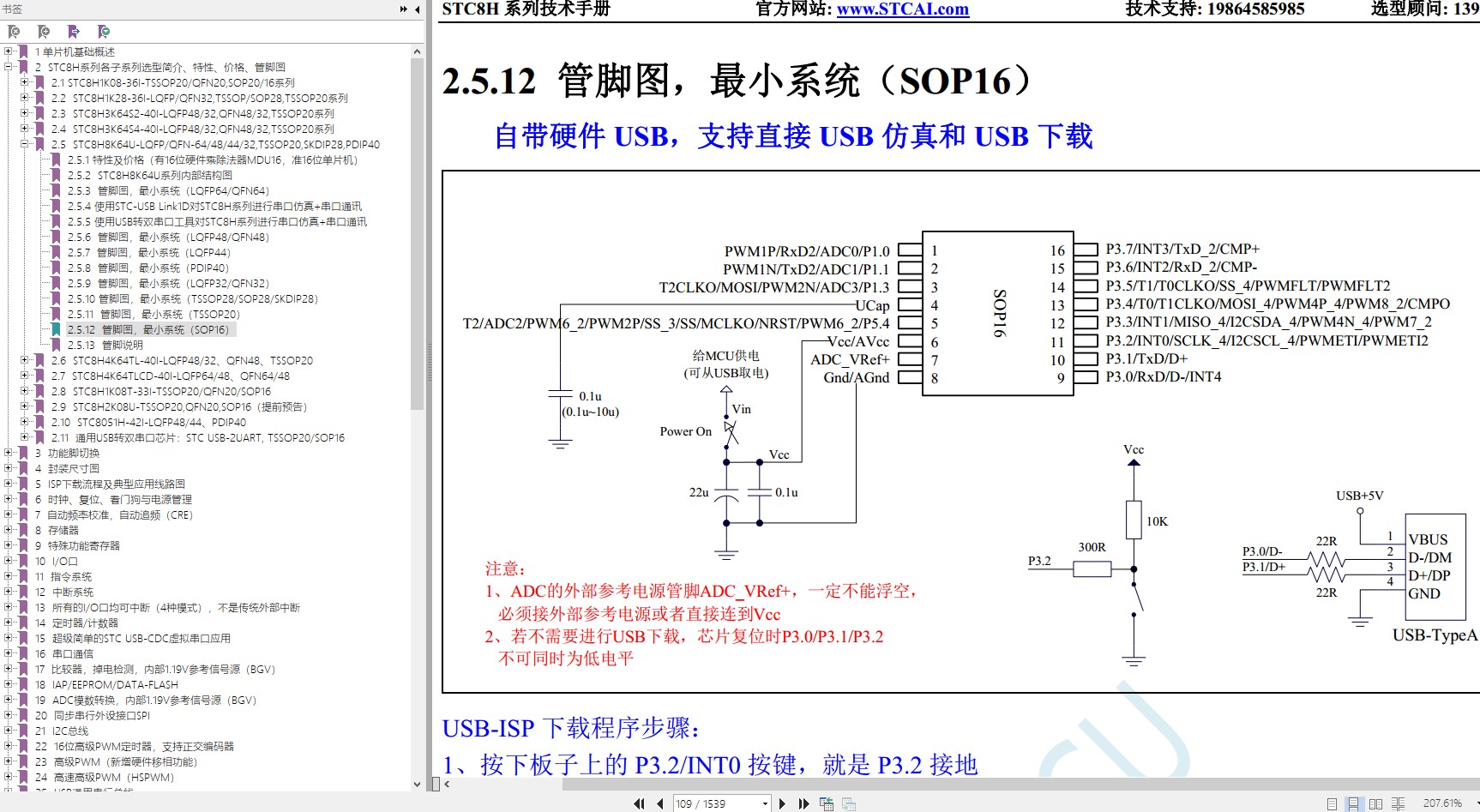Open bookmark 2.5.6 管脚图 LQFP48/QFN48
This screenshot has height=812, width=1480.
(x=168, y=237)
